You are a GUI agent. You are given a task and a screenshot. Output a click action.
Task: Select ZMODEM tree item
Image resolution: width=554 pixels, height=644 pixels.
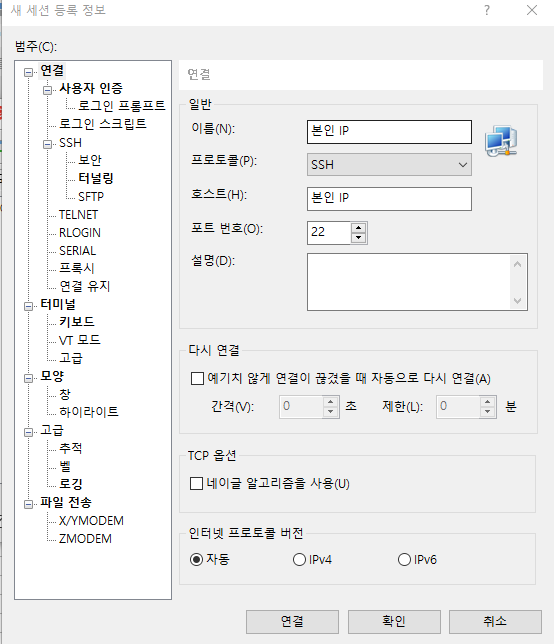85,539
